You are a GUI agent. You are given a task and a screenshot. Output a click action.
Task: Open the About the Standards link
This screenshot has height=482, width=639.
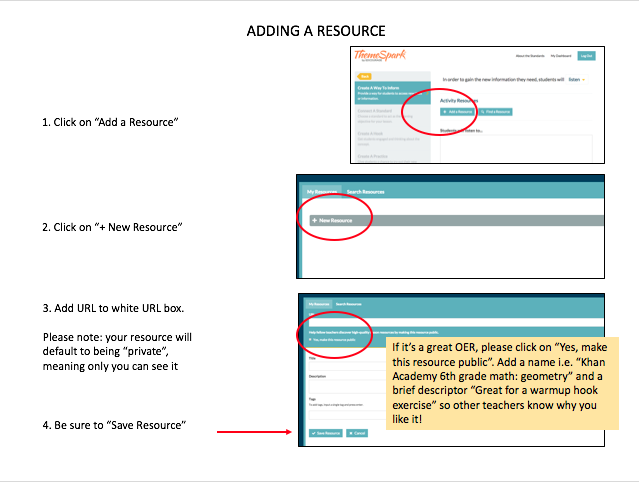point(528,56)
